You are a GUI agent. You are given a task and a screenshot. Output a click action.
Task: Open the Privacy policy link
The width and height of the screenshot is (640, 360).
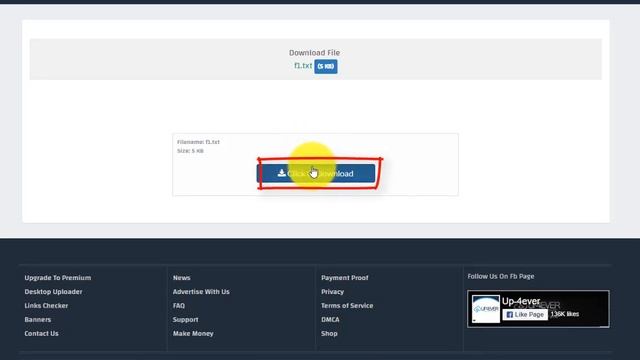click(332, 291)
